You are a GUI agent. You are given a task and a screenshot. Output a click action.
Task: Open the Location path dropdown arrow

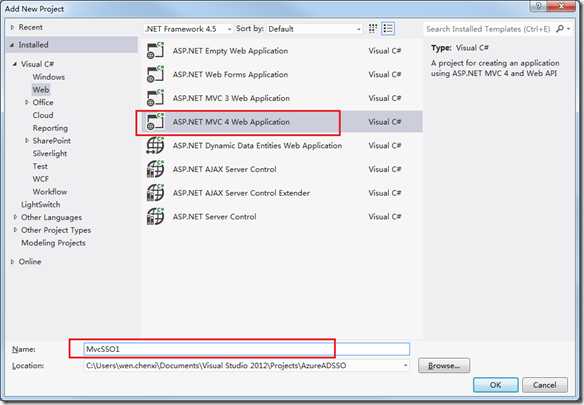(x=405, y=366)
